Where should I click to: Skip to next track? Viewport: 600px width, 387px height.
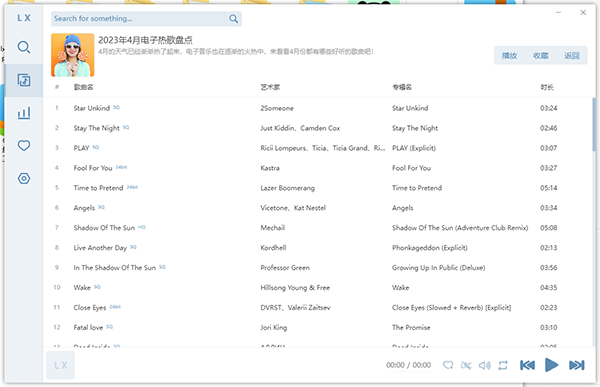[x=576, y=365]
